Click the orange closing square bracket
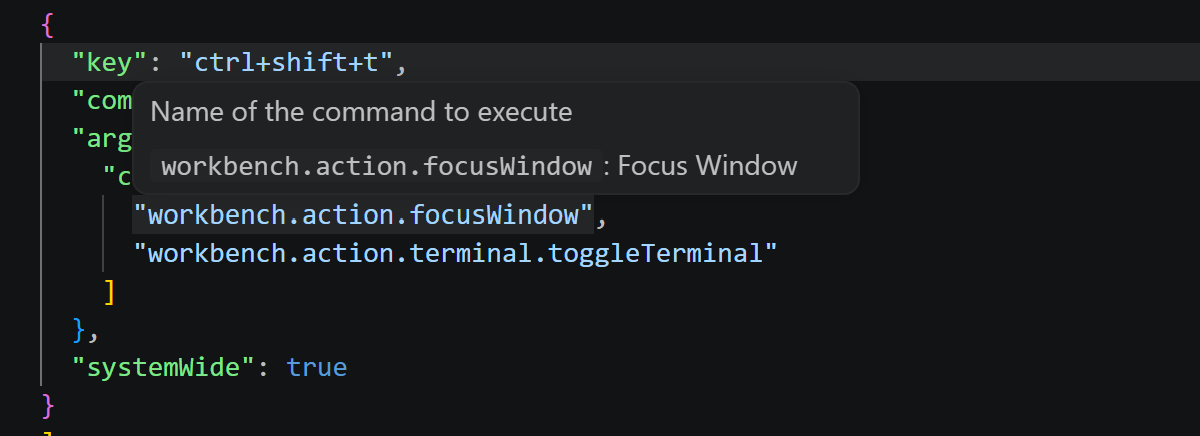1200x436 pixels. [110, 292]
